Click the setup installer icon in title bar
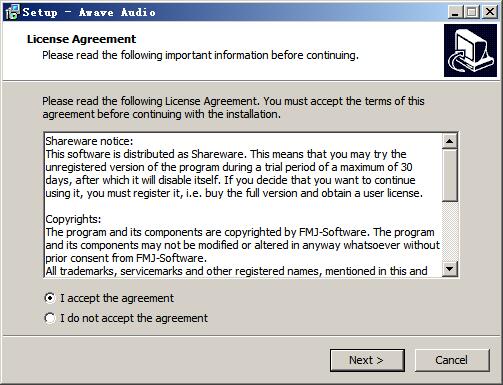 [12, 12]
